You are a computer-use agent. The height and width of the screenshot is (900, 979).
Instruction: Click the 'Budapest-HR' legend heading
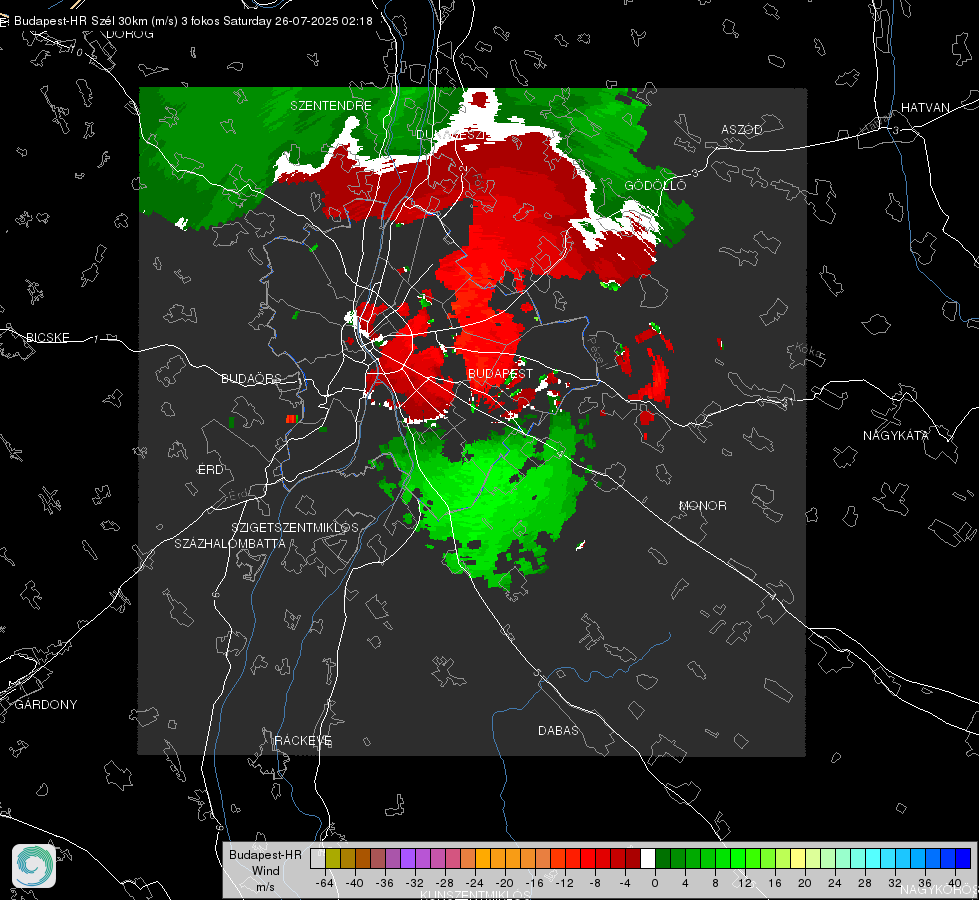tap(265, 855)
